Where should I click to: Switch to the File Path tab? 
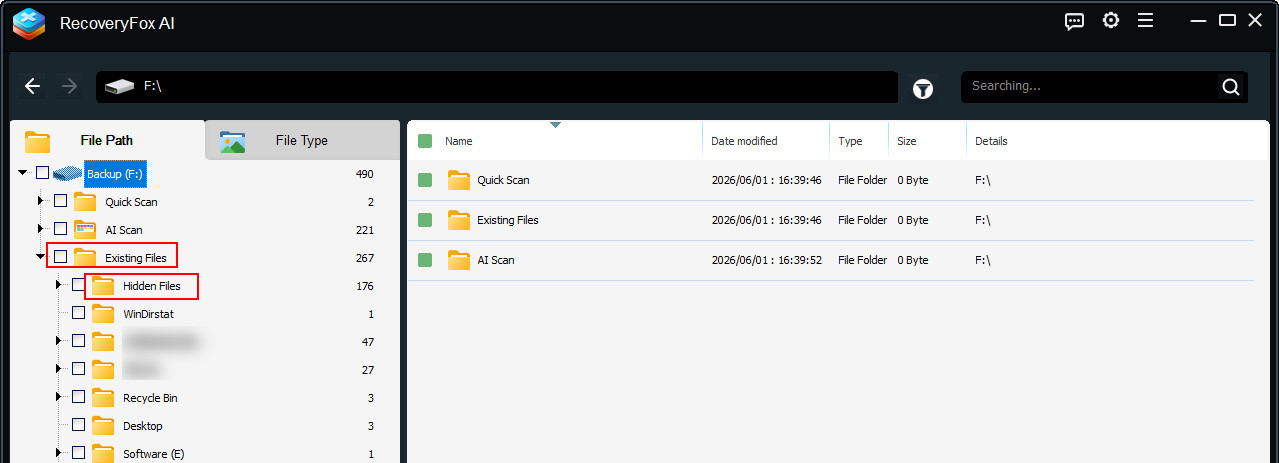[106, 140]
